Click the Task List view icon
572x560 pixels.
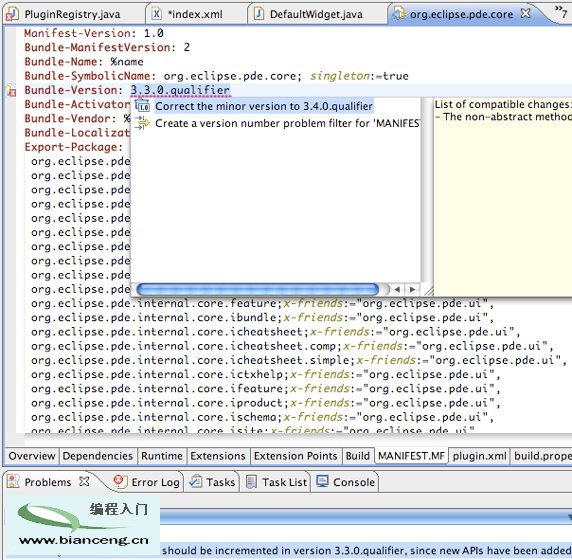[251, 482]
